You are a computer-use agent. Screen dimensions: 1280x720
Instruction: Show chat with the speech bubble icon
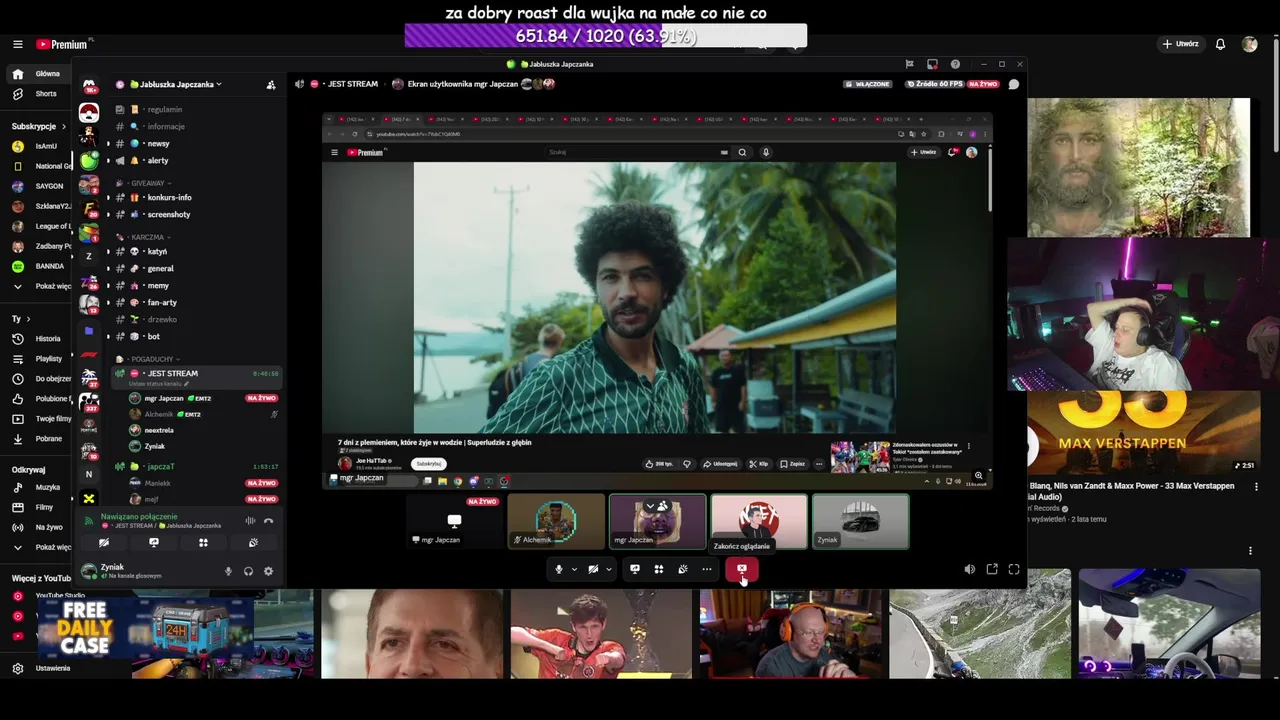[x=1013, y=84]
